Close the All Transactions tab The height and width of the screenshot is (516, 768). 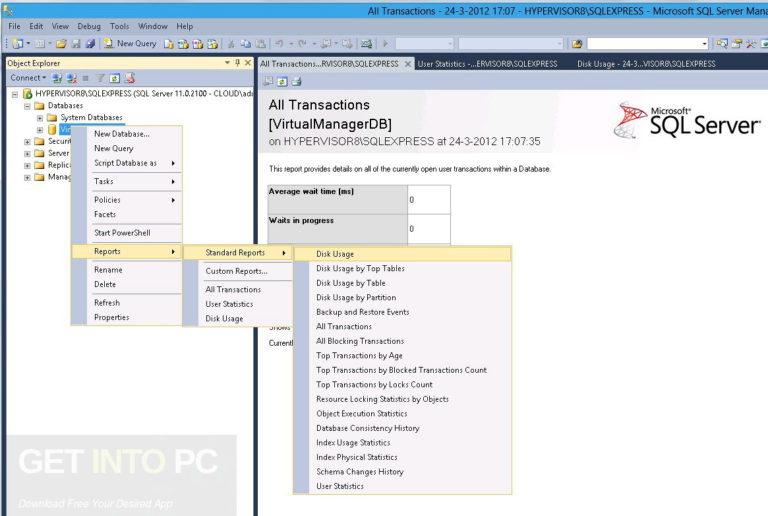(408, 64)
